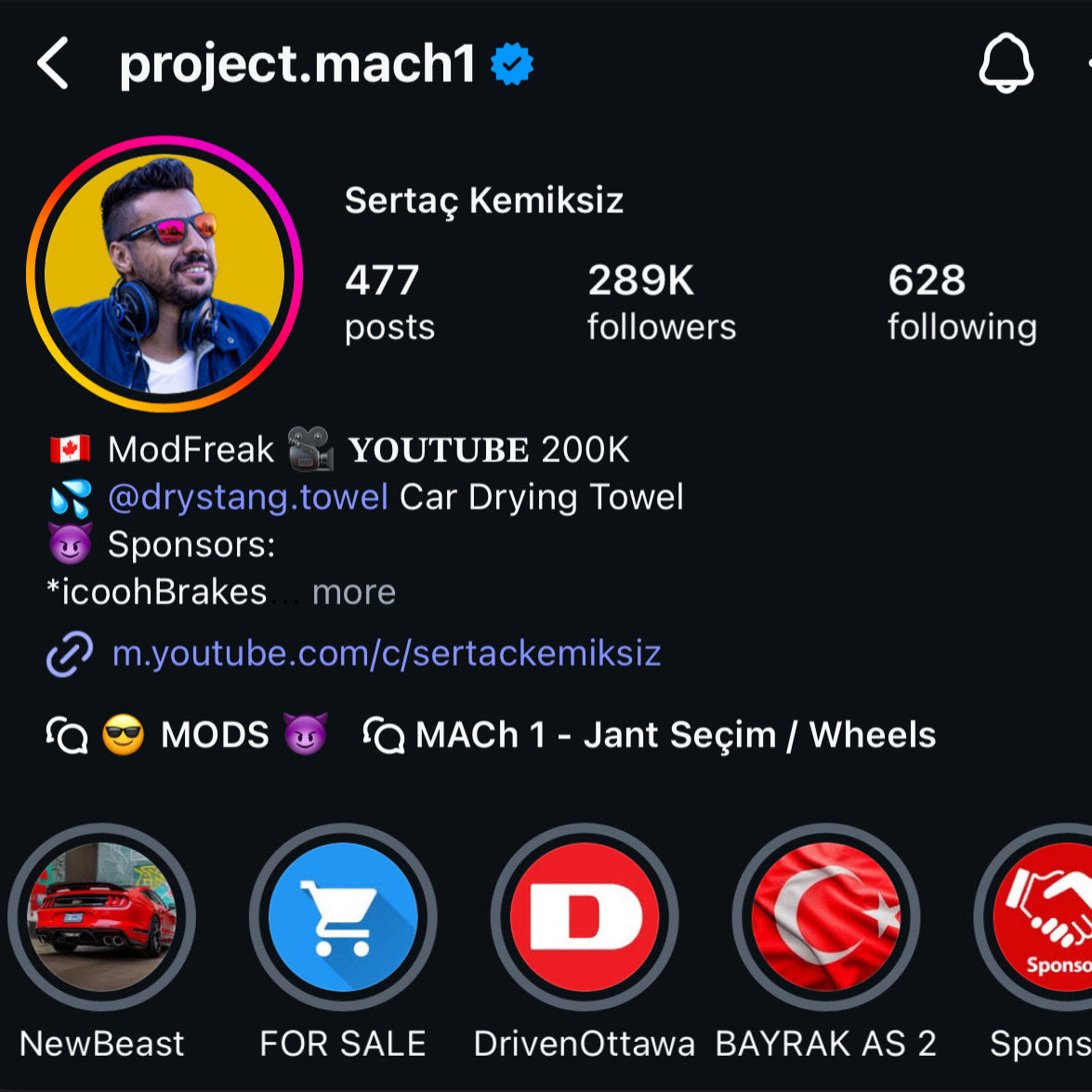Viewport: 1092px width, 1092px height.
Task: Click the link chain icon beside the YouTube URL
Action: (69, 653)
